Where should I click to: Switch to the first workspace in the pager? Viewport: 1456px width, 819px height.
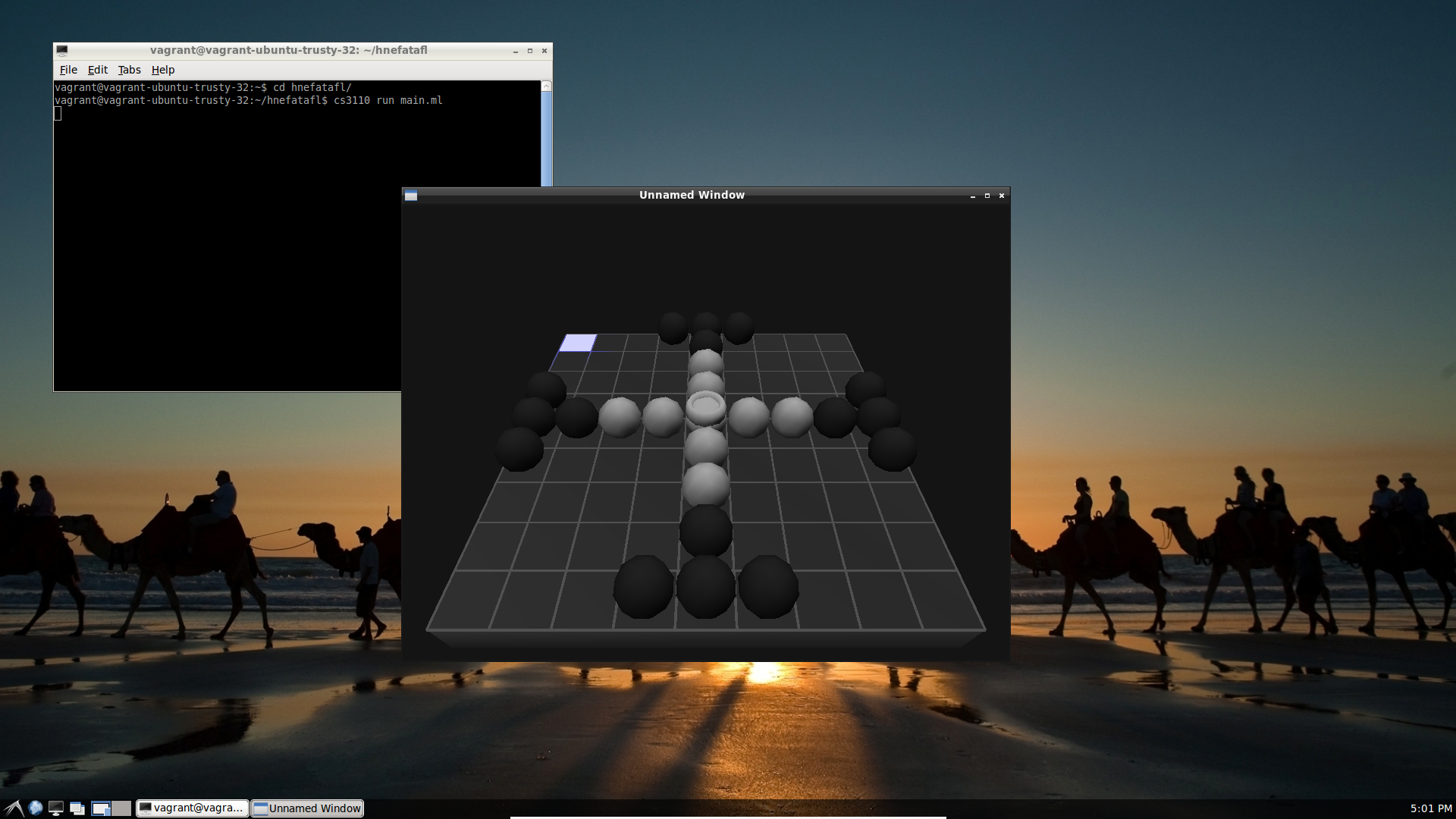(101, 808)
